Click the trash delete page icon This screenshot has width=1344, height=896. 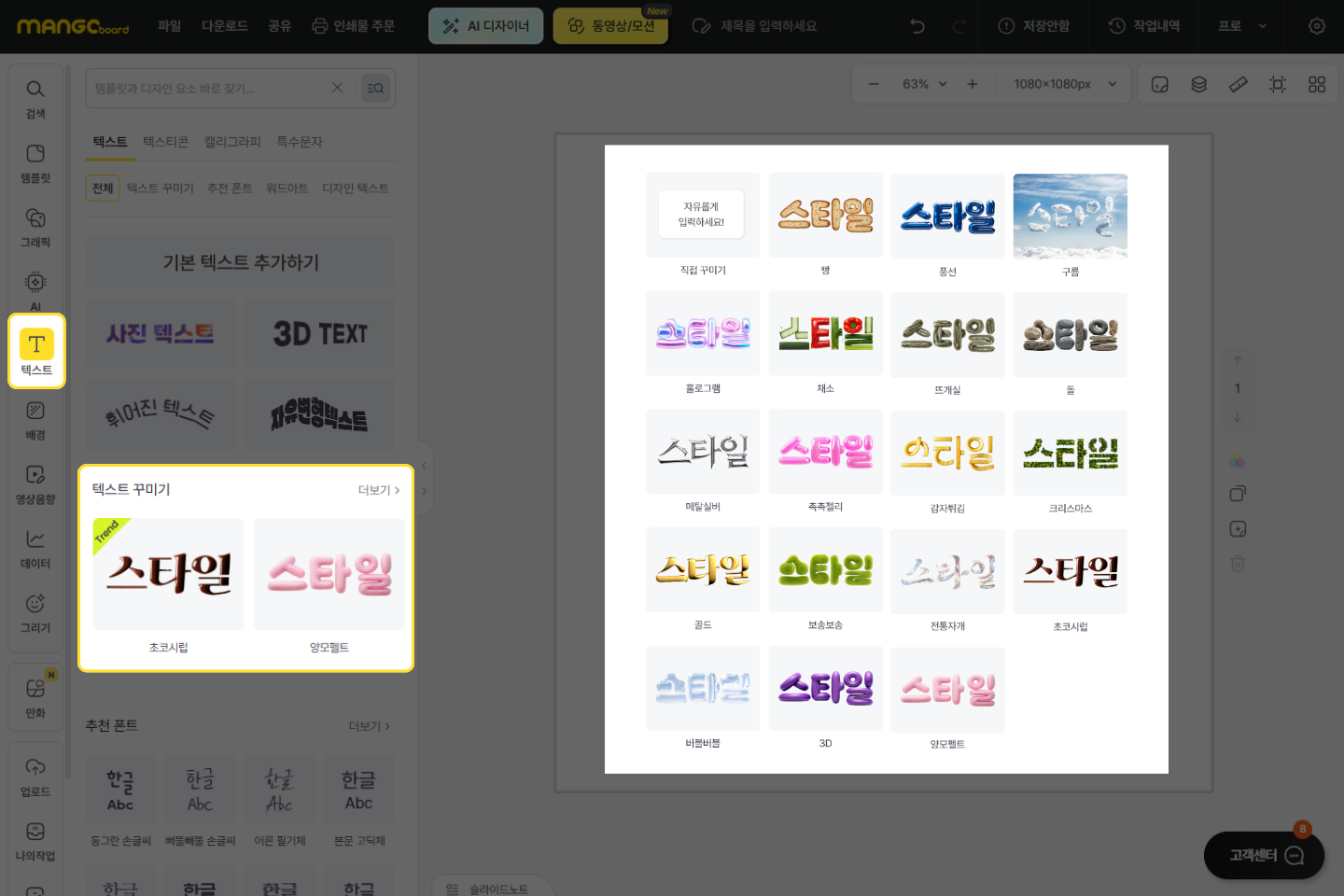(x=1238, y=564)
